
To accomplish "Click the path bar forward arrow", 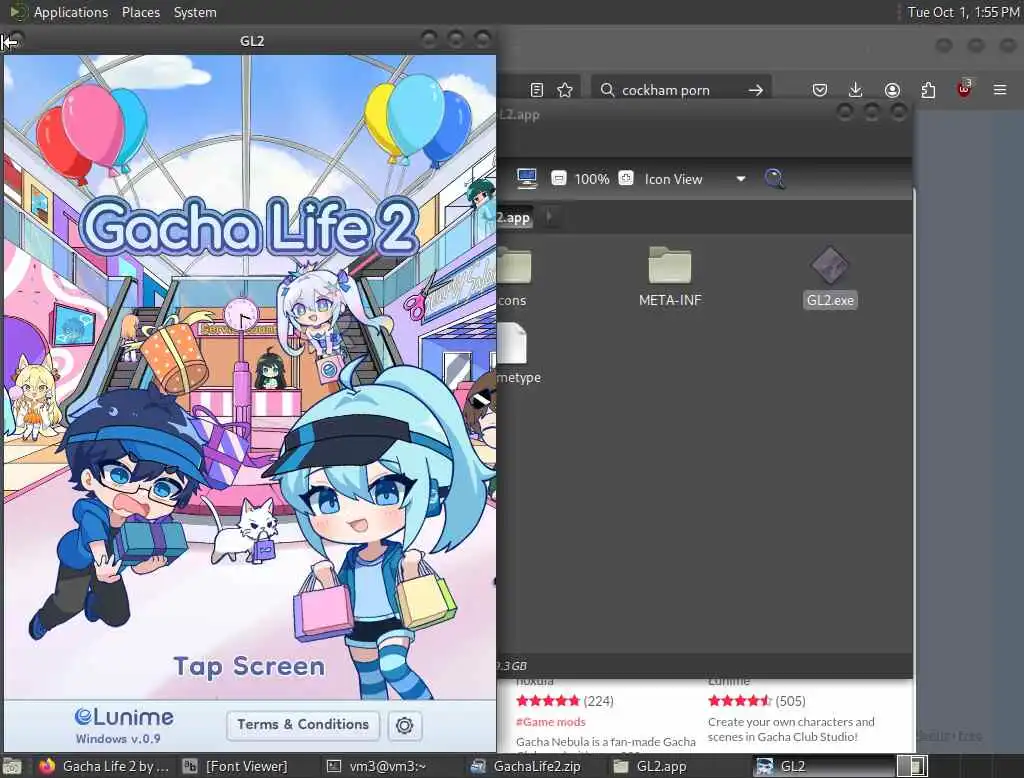I will click(x=549, y=216).
